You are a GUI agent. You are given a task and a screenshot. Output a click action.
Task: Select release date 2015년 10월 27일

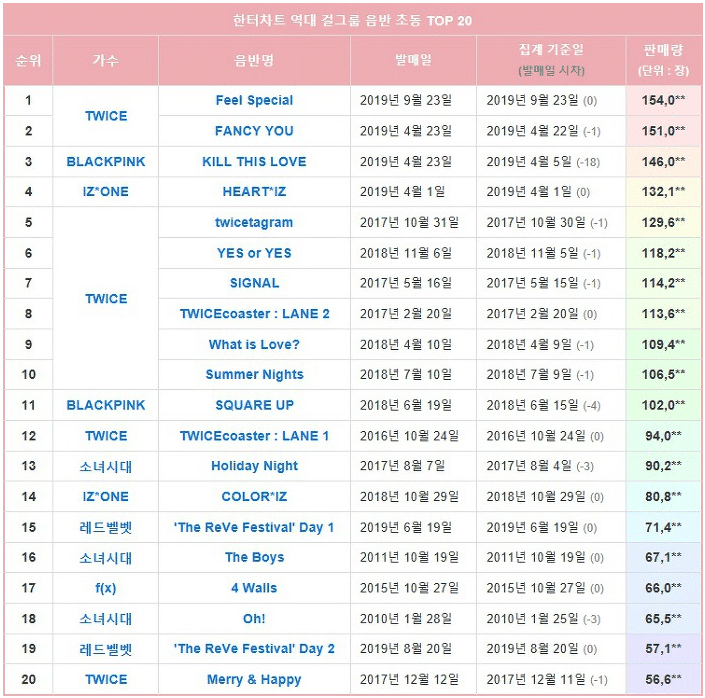coord(409,588)
